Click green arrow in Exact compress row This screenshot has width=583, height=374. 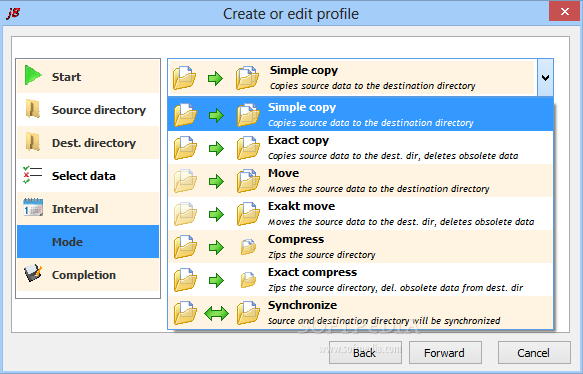[216, 280]
